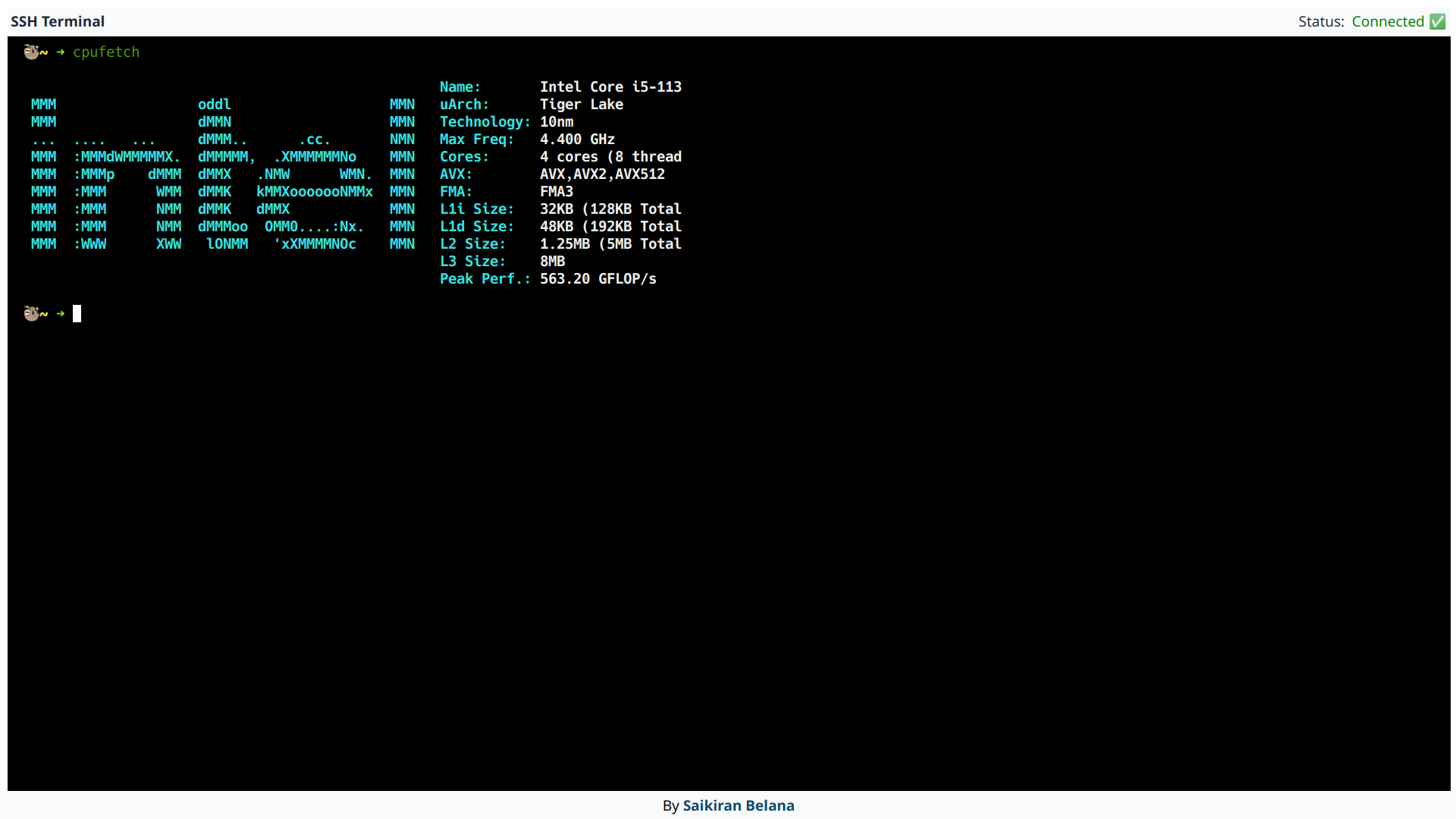Click the green checkmark status icon
Screen dimensions: 1456x819
(1437, 21)
